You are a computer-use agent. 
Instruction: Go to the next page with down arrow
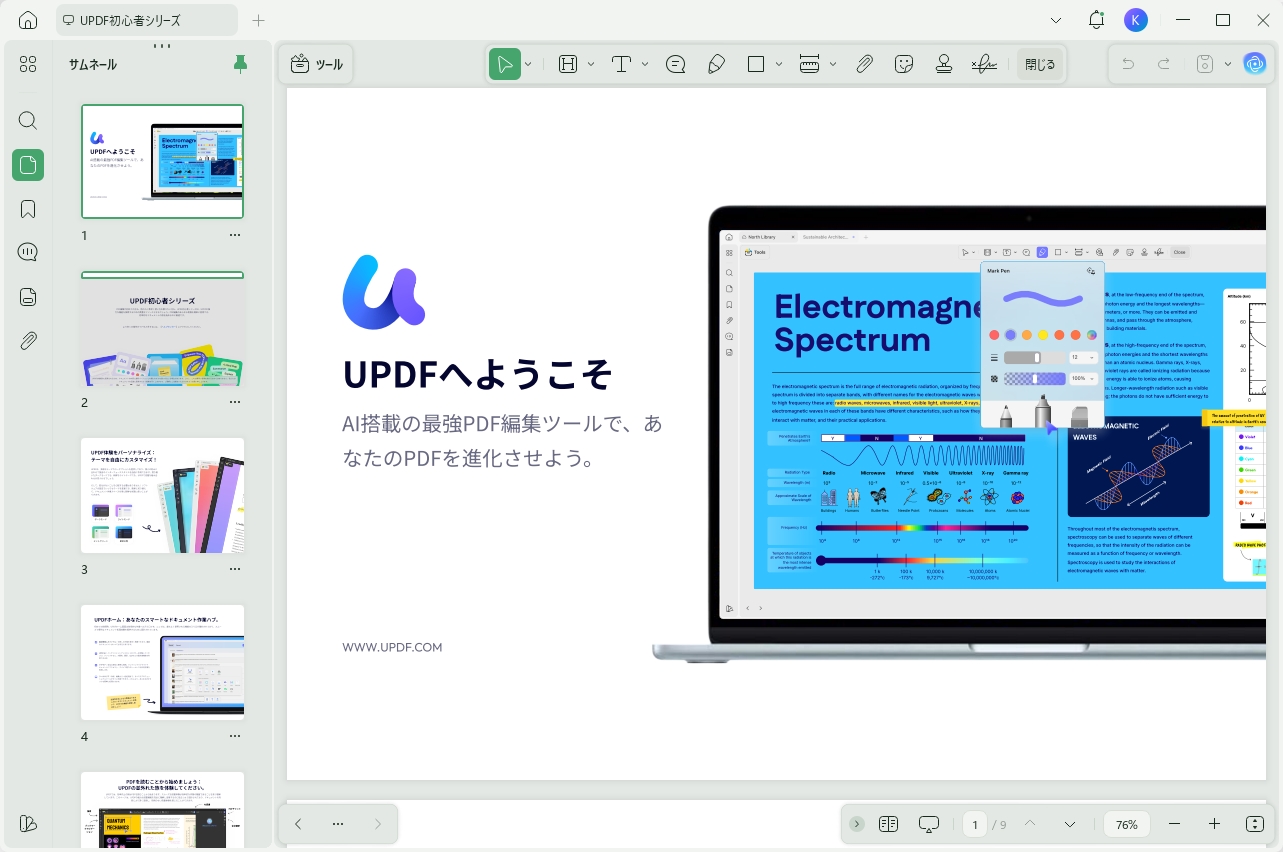(1070, 824)
